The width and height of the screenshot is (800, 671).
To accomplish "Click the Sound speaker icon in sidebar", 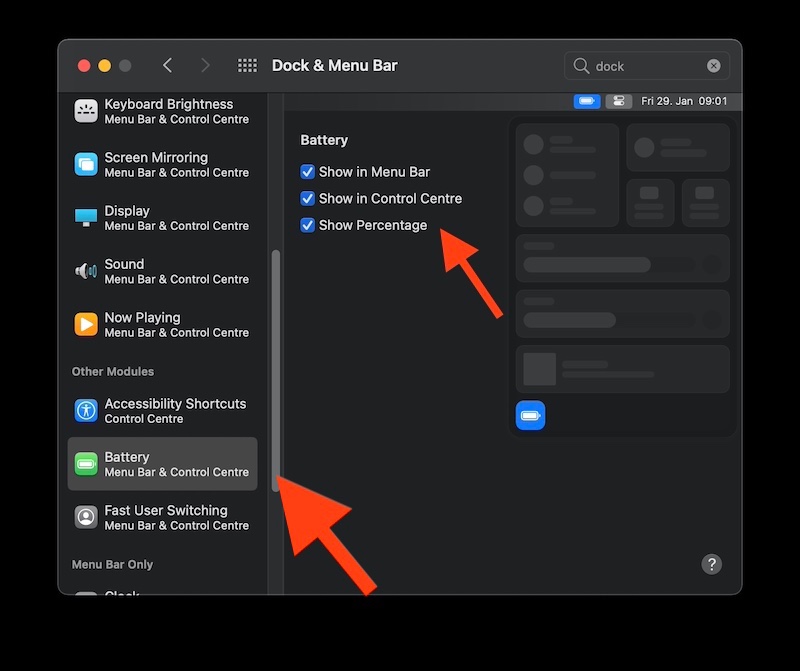I will click(x=86, y=271).
